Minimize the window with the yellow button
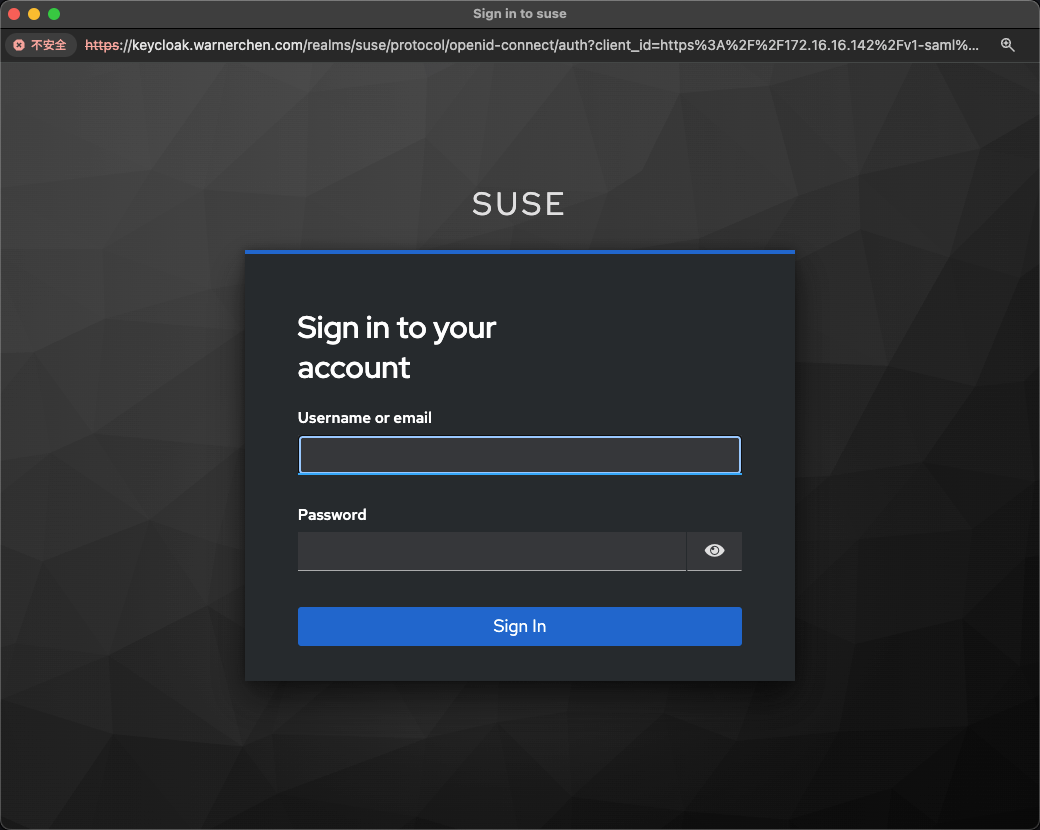The height and width of the screenshot is (830, 1040). coord(34,14)
